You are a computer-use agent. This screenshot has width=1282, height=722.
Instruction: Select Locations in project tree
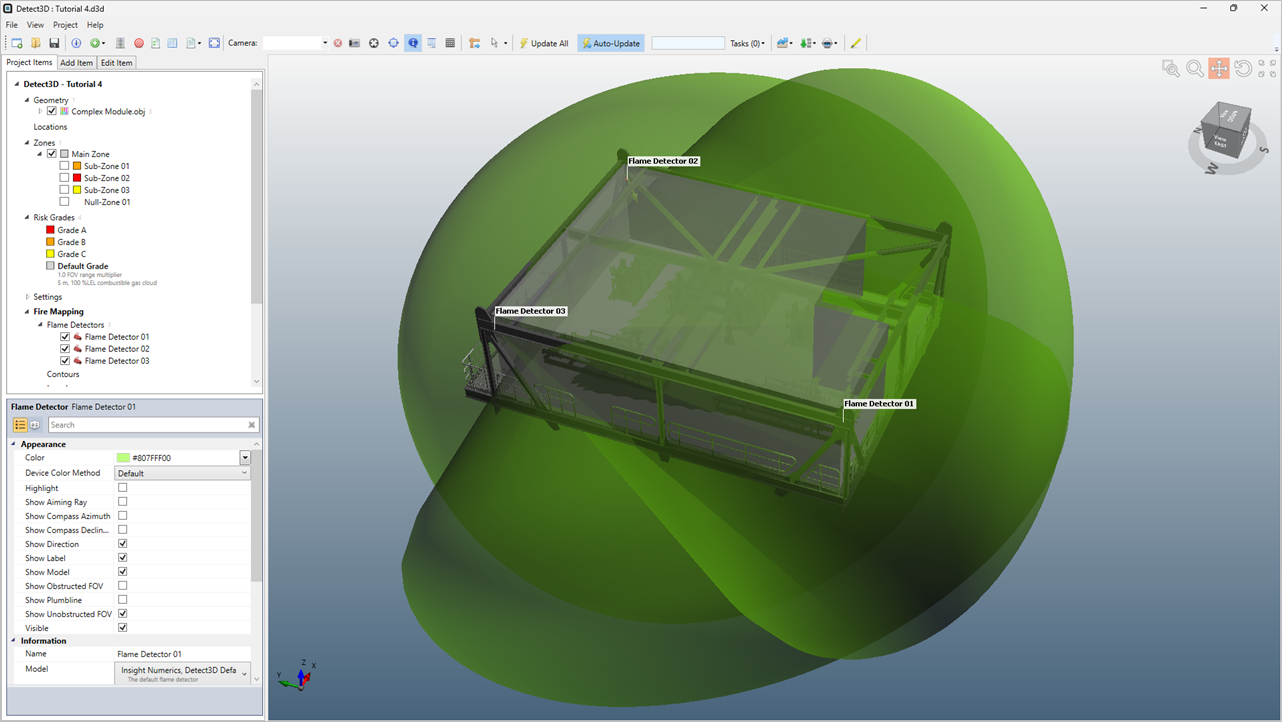coord(50,127)
